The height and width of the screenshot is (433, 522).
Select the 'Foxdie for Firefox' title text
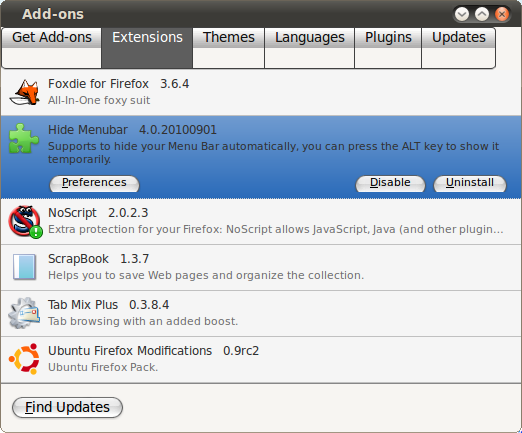(x=98, y=84)
